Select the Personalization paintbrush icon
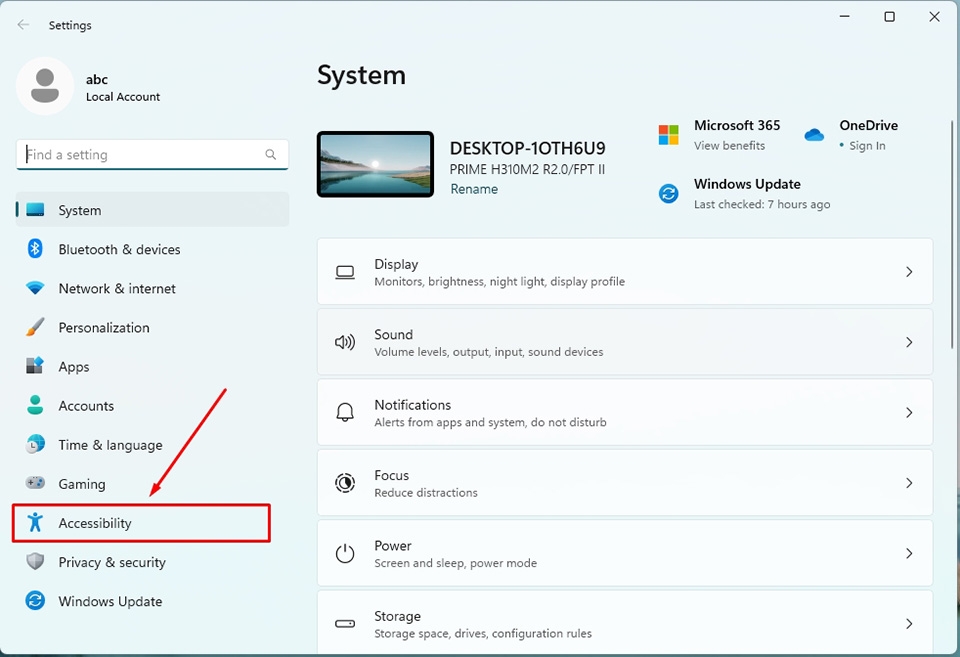The height and width of the screenshot is (657, 960). pos(35,327)
